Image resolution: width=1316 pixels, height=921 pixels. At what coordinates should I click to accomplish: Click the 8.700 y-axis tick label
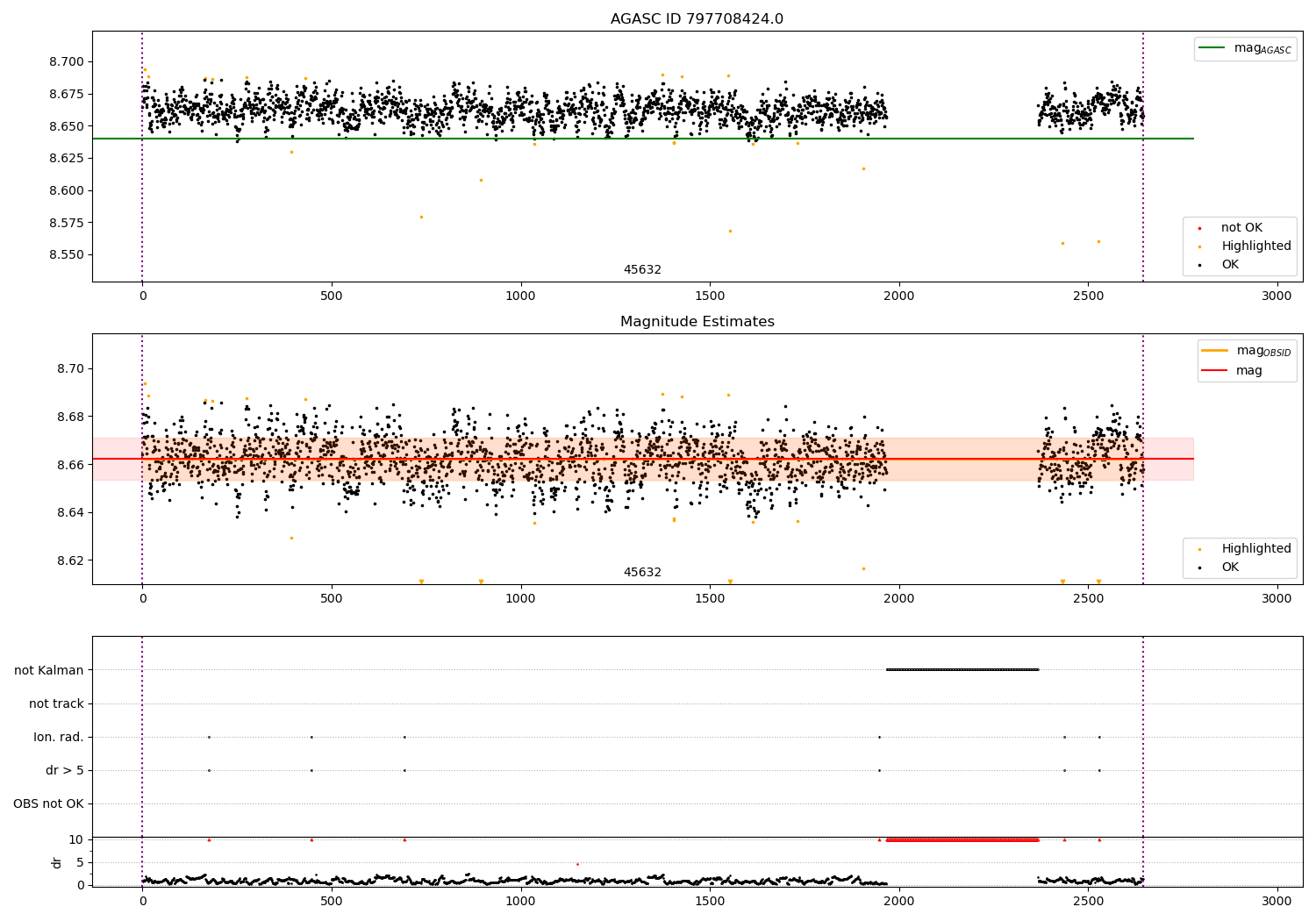(67, 62)
